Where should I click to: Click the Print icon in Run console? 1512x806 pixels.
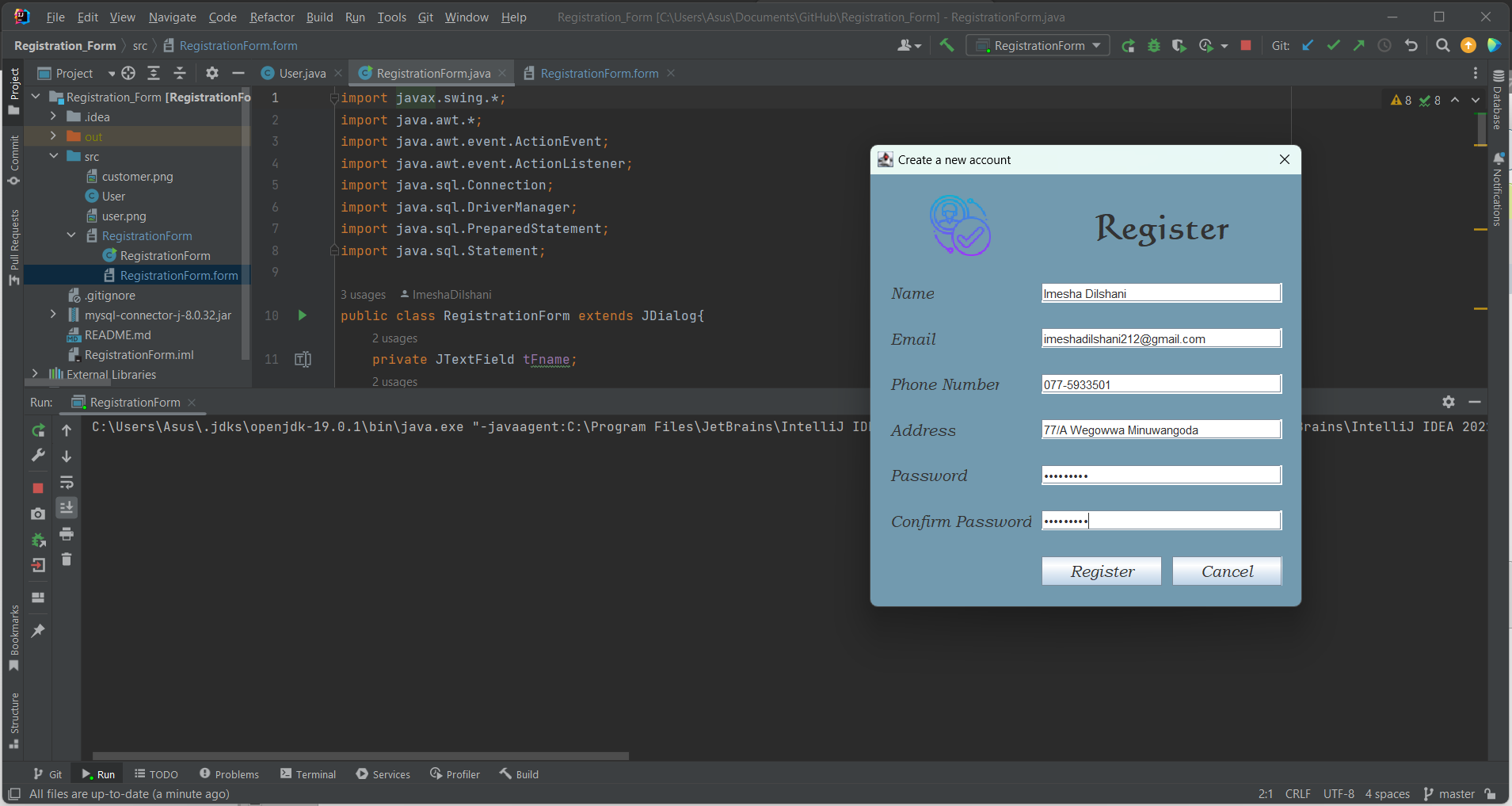(67, 533)
